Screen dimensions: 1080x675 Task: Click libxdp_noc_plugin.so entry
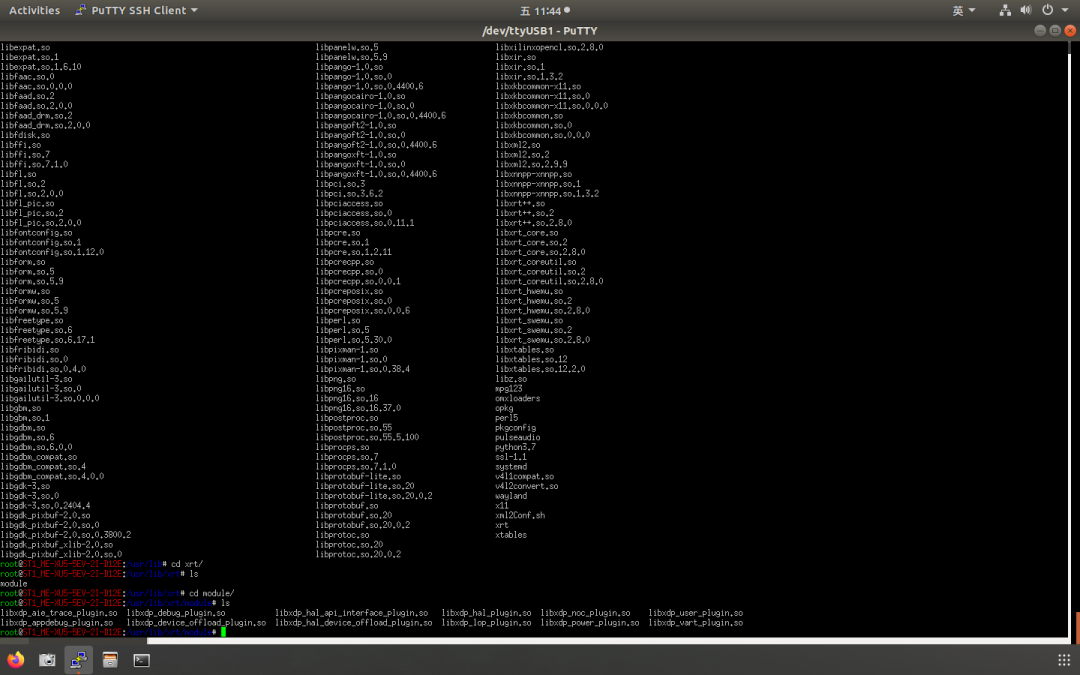[585, 613]
